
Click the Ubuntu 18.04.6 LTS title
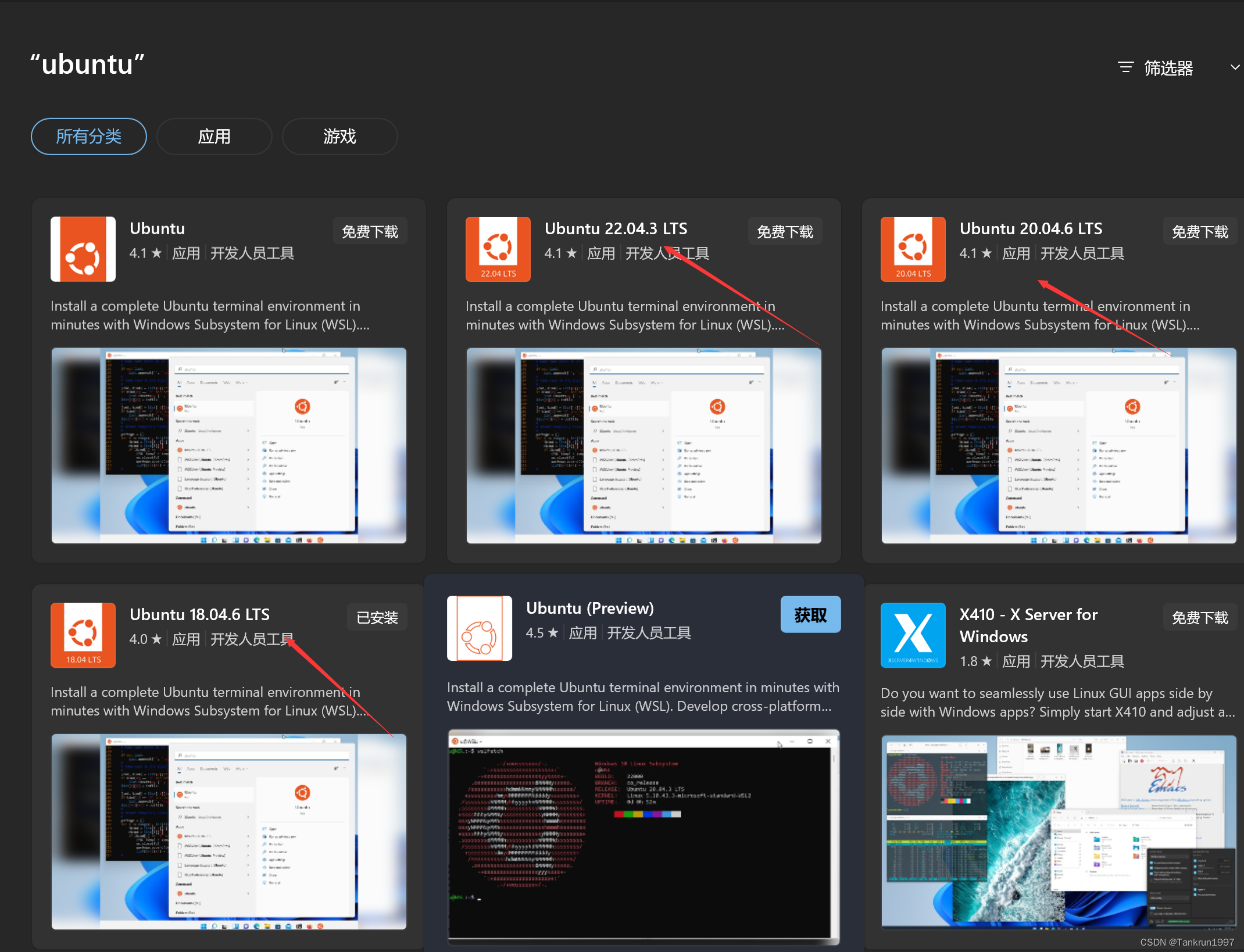point(199,614)
